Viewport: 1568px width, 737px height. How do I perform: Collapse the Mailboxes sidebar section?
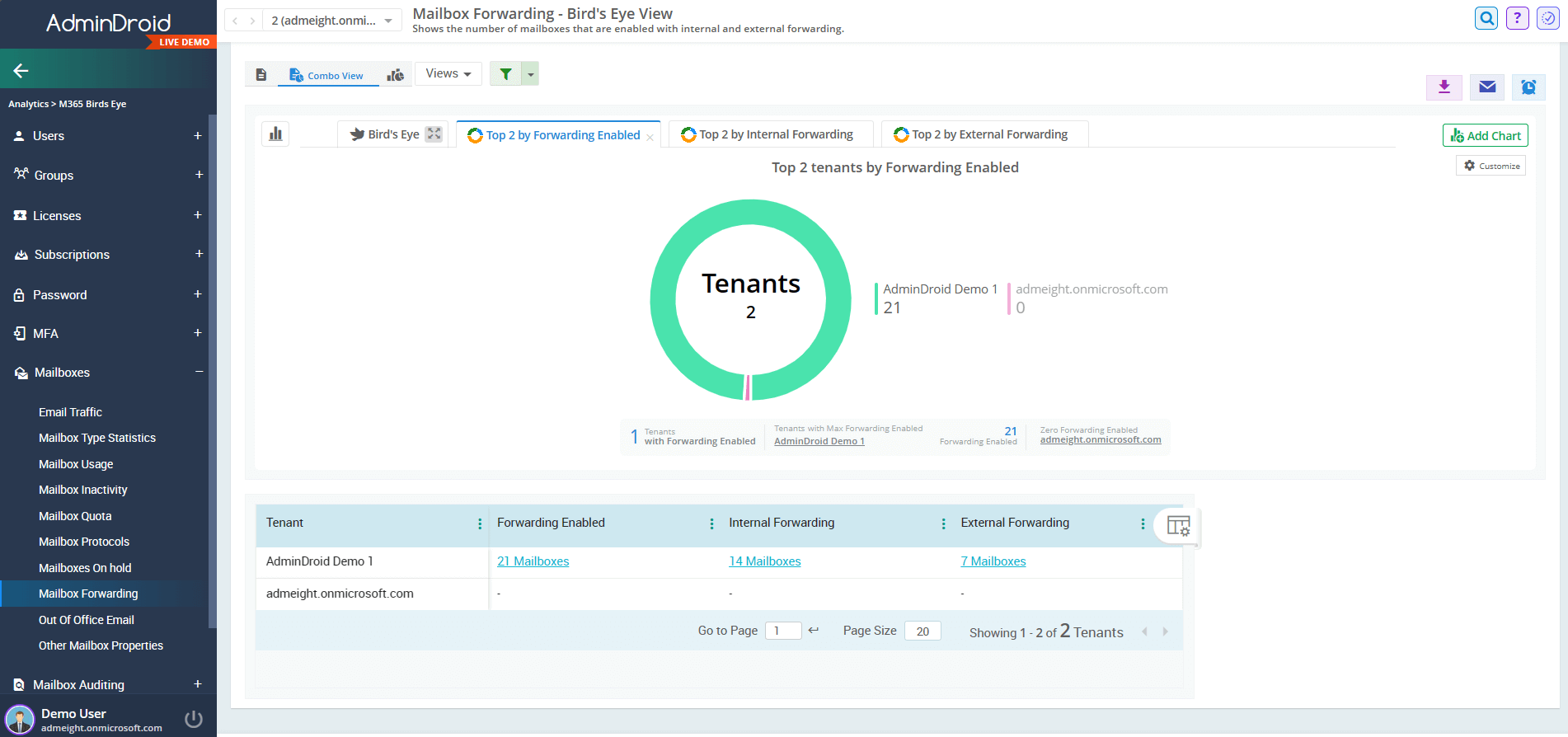click(199, 372)
